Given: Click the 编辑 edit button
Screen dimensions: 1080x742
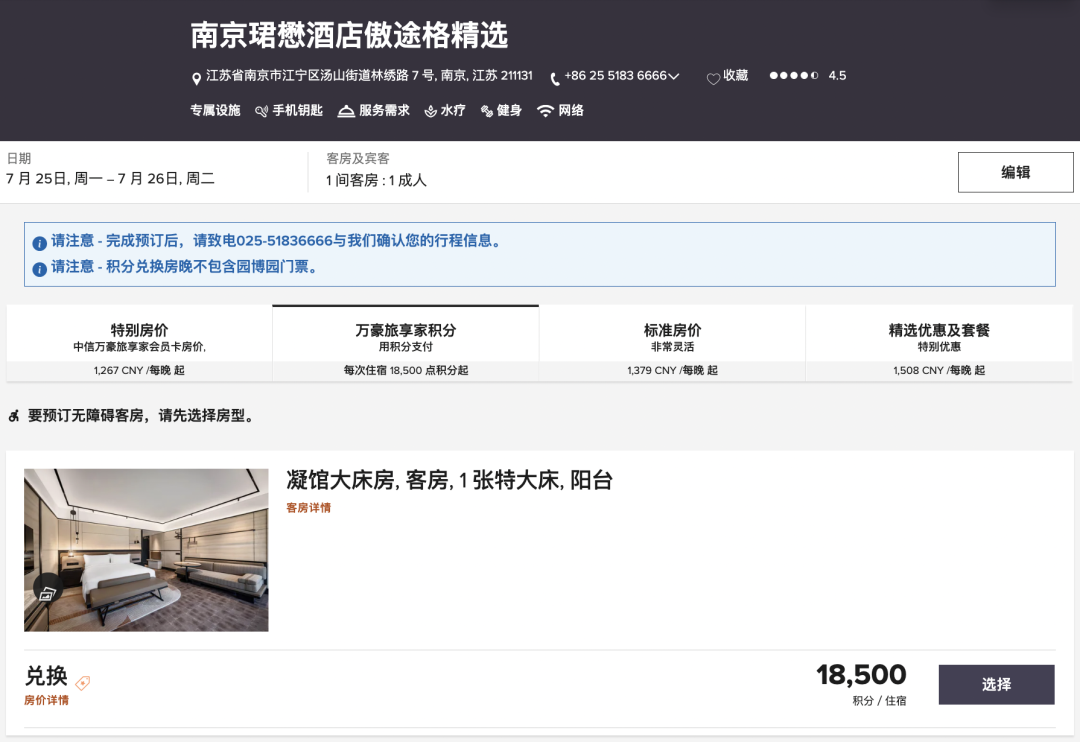Looking at the screenshot, I should (1015, 172).
